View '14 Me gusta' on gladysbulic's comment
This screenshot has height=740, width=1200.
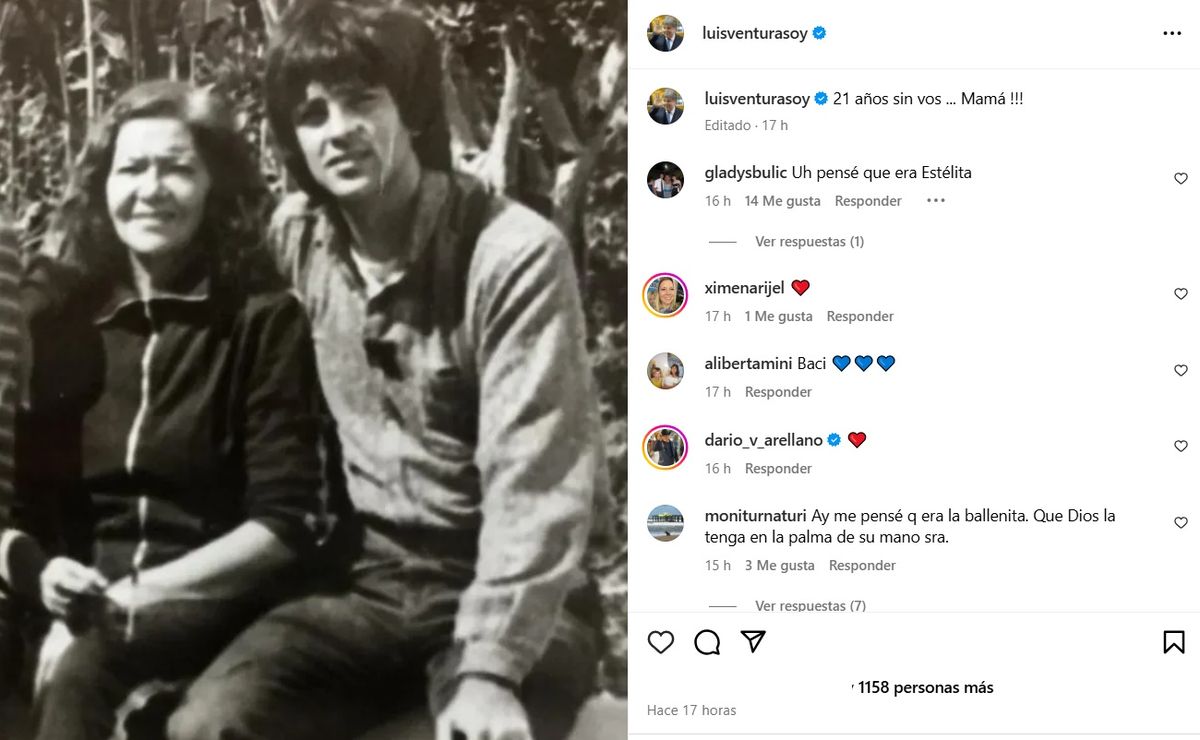point(782,201)
